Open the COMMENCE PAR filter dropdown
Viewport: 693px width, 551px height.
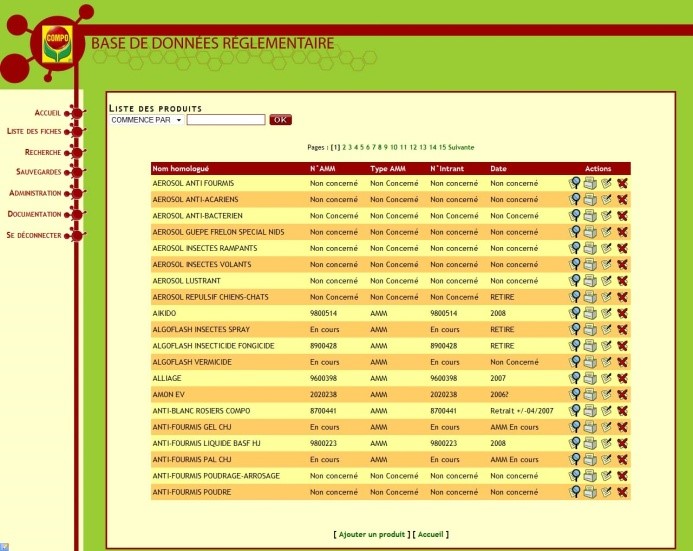pos(146,120)
